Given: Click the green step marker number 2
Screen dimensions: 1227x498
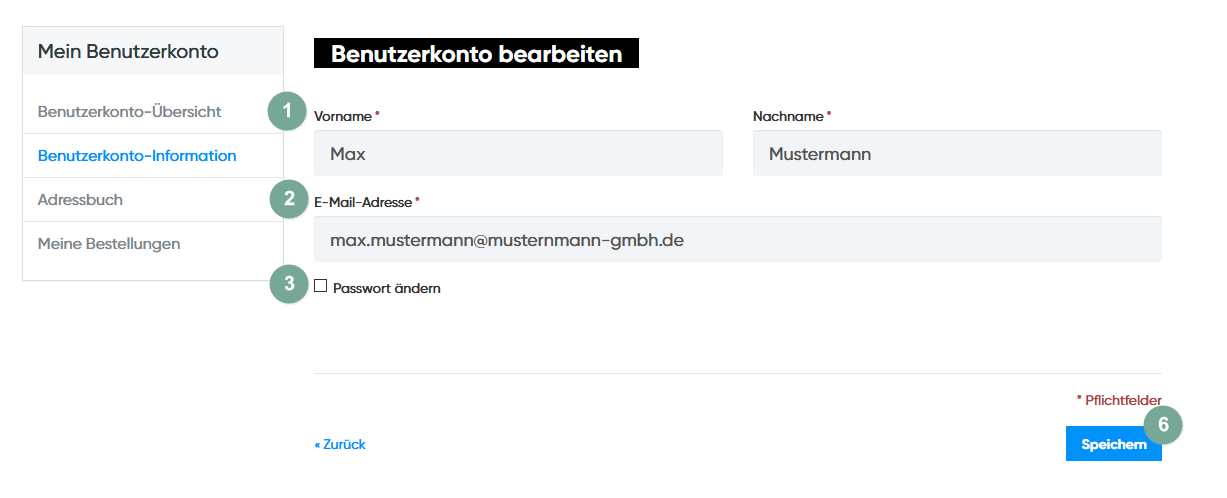Looking at the screenshot, I should [x=289, y=198].
